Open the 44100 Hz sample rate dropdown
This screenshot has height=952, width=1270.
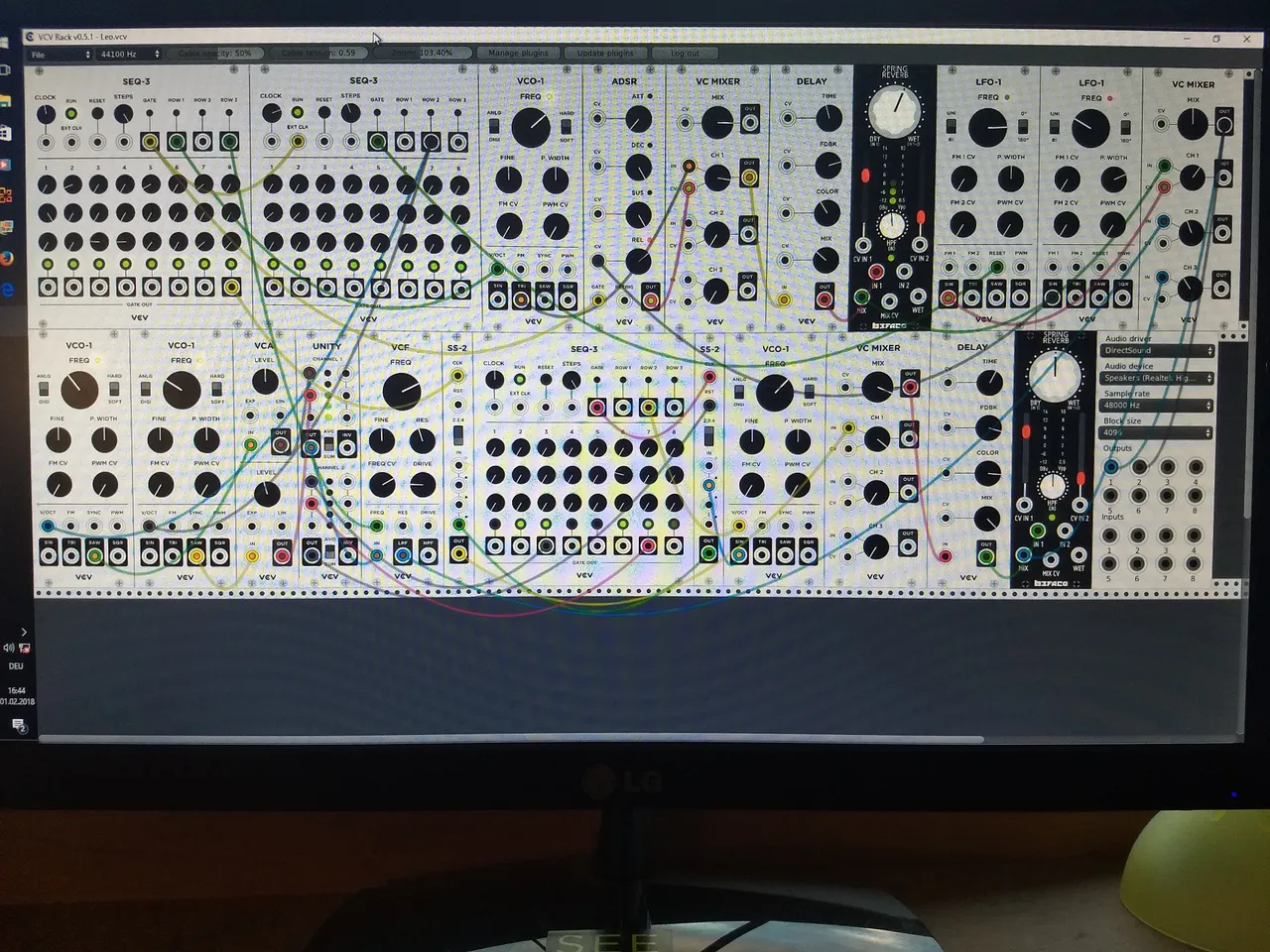coord(129,54)
